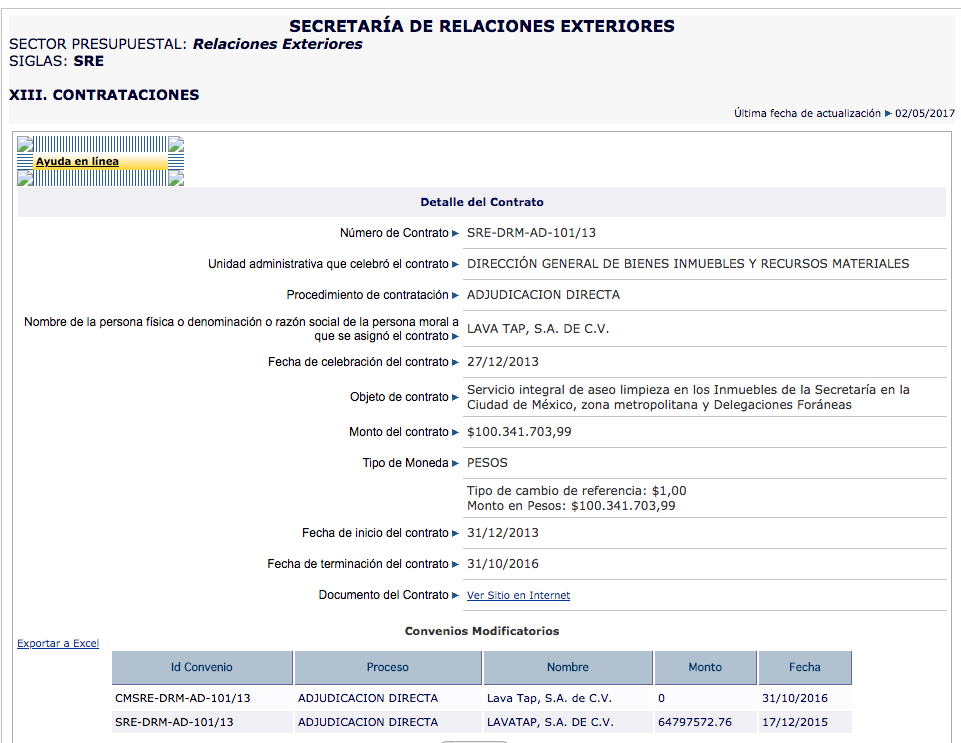Click the Fecha column header
The width and height of the screenshot is (961, 743).
point(804,667)
